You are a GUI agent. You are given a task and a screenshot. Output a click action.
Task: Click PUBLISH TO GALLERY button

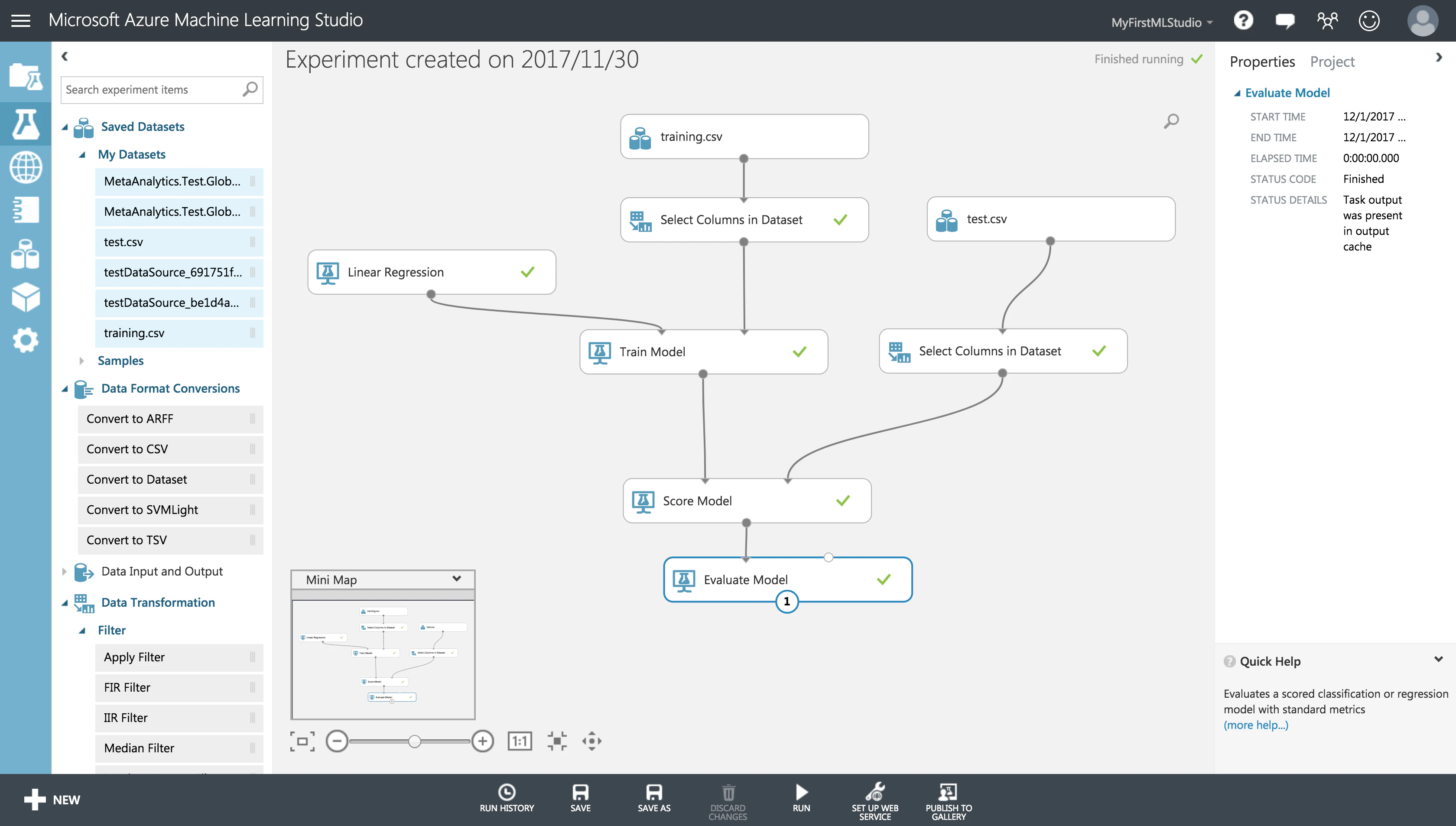tap(949, 802)
